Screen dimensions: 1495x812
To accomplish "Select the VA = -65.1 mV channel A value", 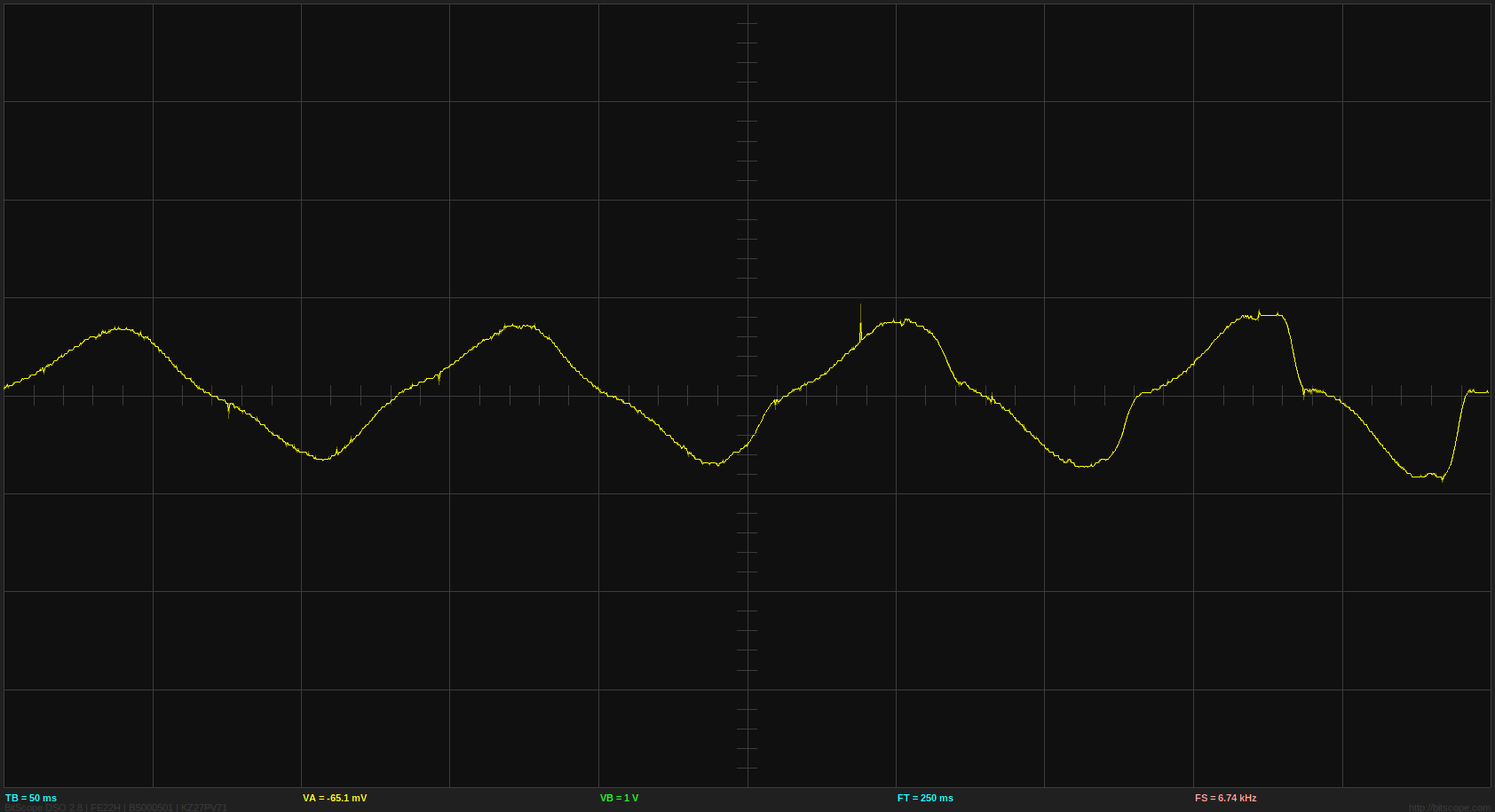I will tap(335, 798).
